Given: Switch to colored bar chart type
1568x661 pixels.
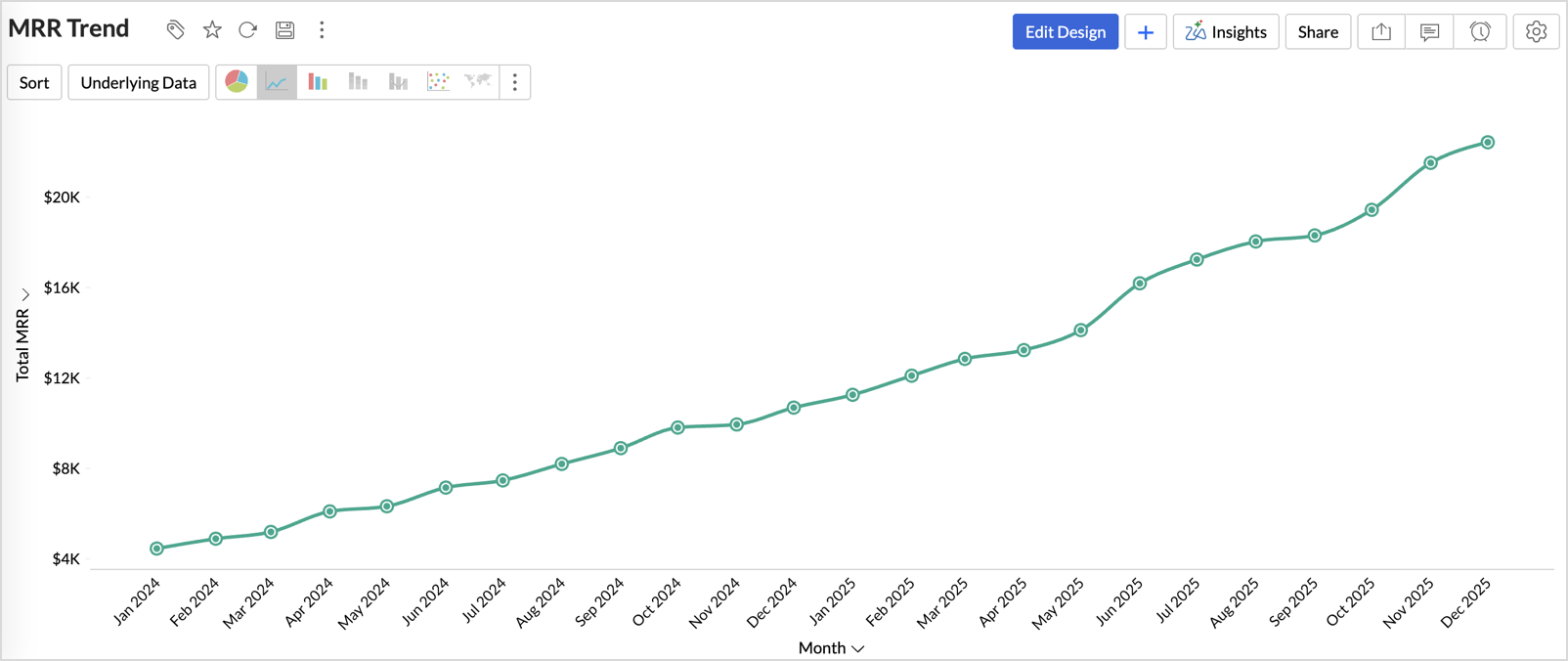Looking at the screenshot, I should [x=318, y=82].
